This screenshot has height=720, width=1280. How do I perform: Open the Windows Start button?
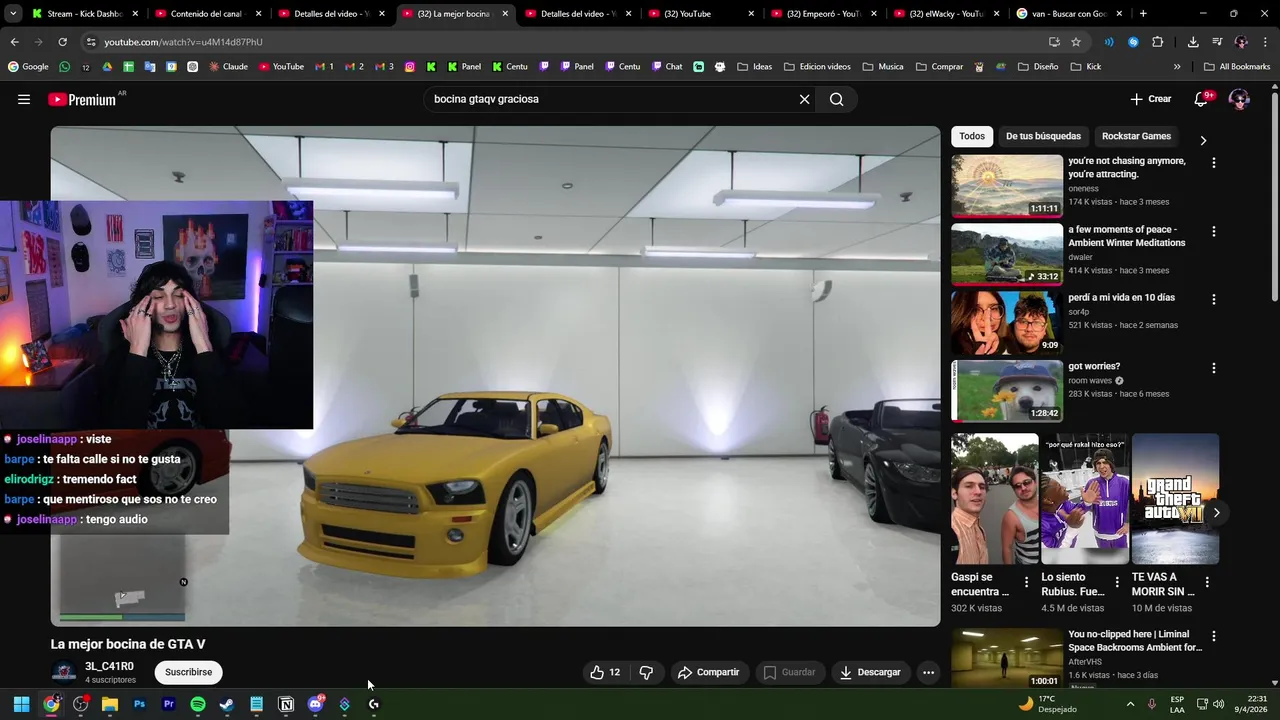[21, 704]
